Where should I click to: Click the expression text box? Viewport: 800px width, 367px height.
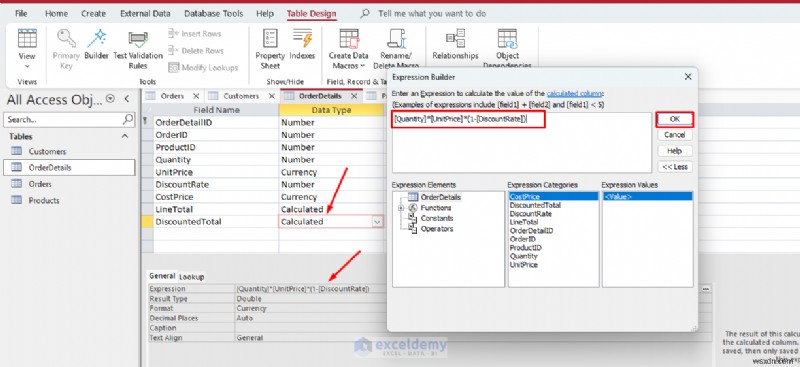tap(521, 142)
